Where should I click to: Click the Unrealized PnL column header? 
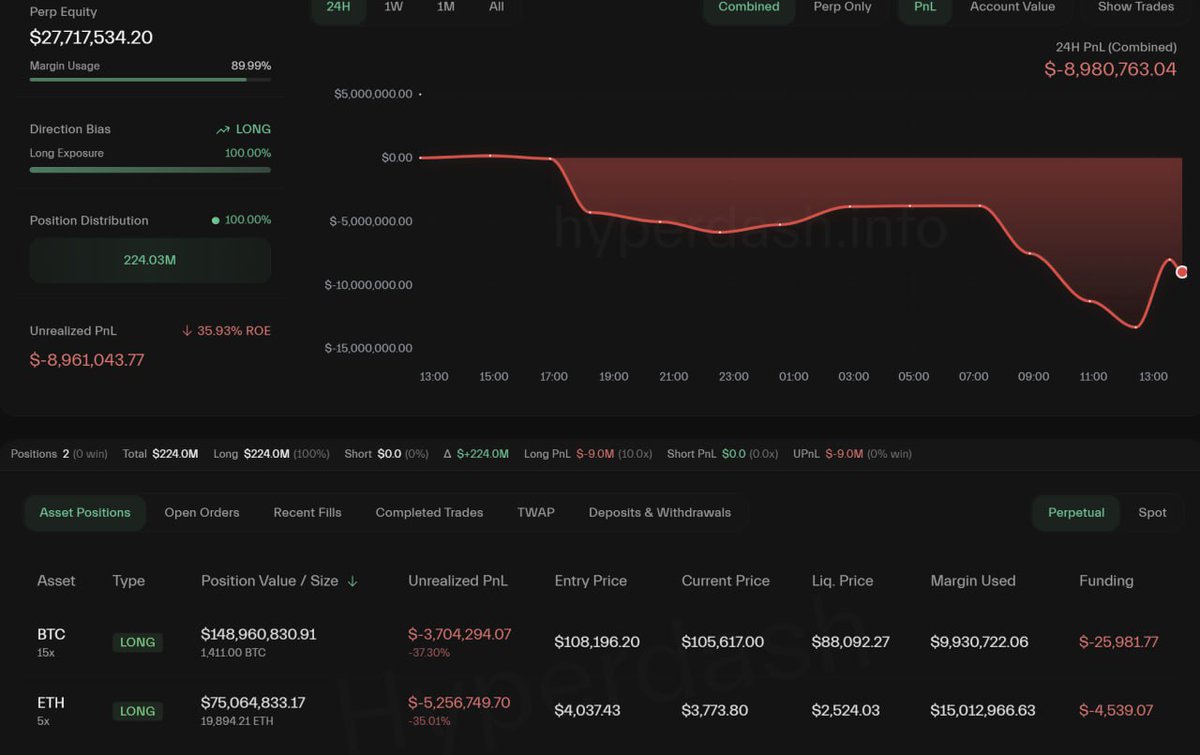[x=458, y=581]
